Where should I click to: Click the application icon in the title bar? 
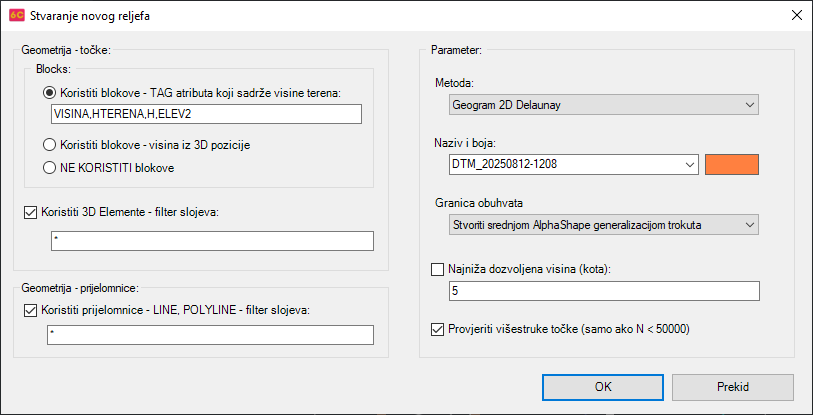(x=16, y=17)
